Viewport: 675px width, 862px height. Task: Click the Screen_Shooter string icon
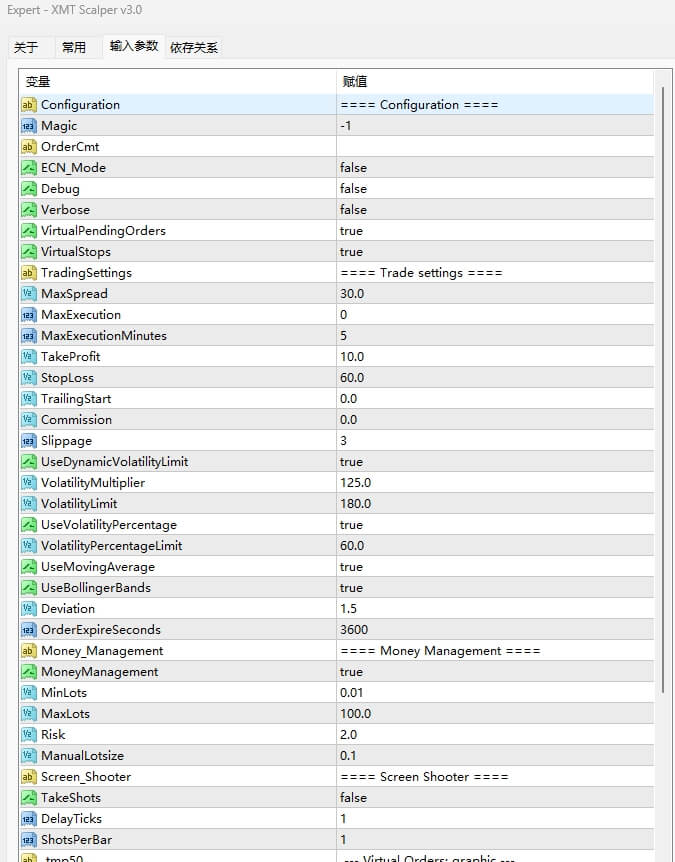[x=28, y=777]
